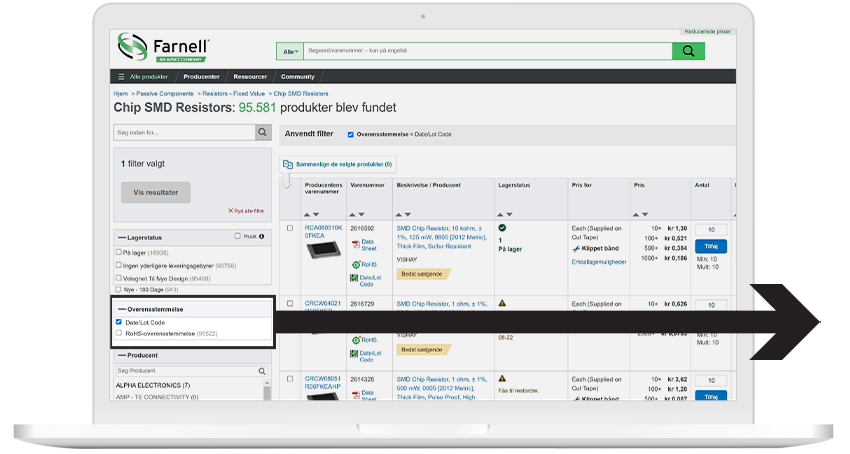This screenshot has width=850, height=454.
Task: Click the green search magnifier button
Action: 688,51
